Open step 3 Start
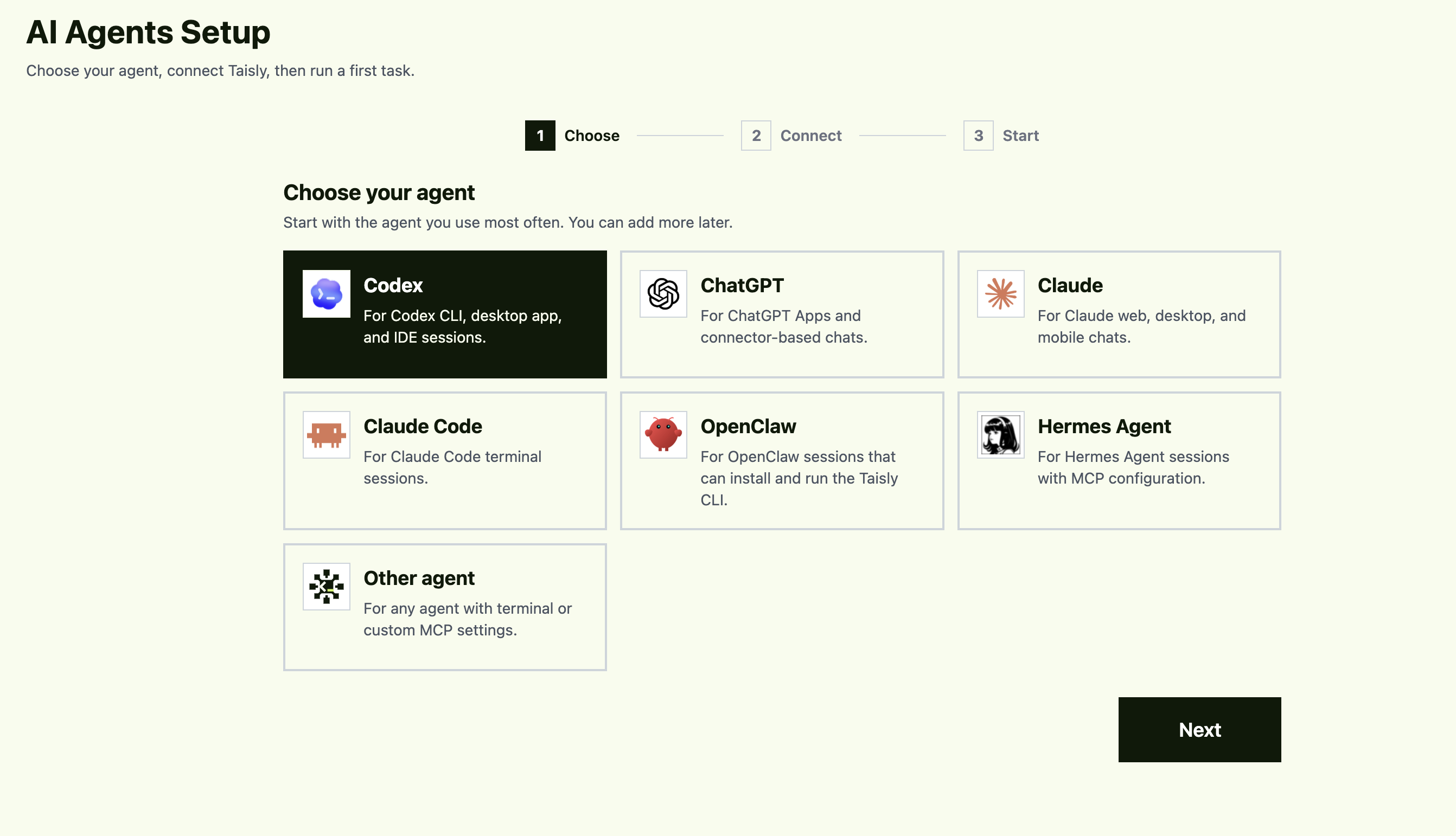The width and height of the screenshot is (1456, 836). coord(1001,136)
